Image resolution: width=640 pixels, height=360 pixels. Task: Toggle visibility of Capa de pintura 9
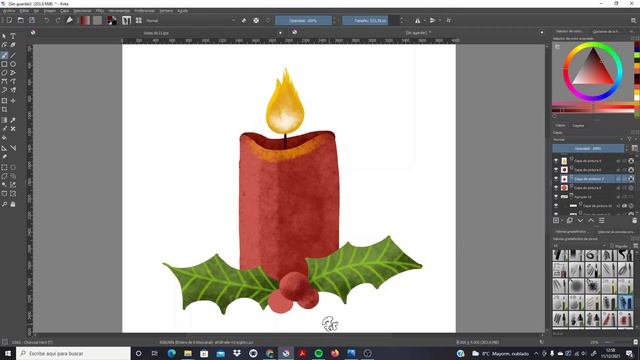click(556, 160)
